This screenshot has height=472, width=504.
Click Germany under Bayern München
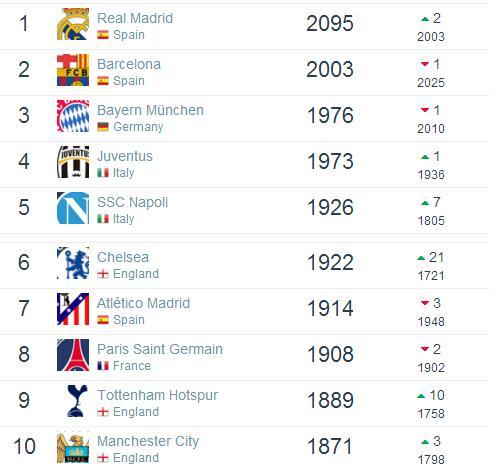coord(138,127)
